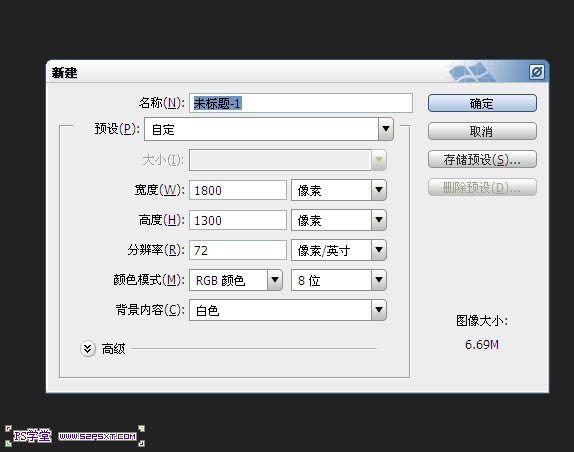Click the 宽度 width field showing 1800
Viewport: 574px width, 452px height.
coord(238,190)
